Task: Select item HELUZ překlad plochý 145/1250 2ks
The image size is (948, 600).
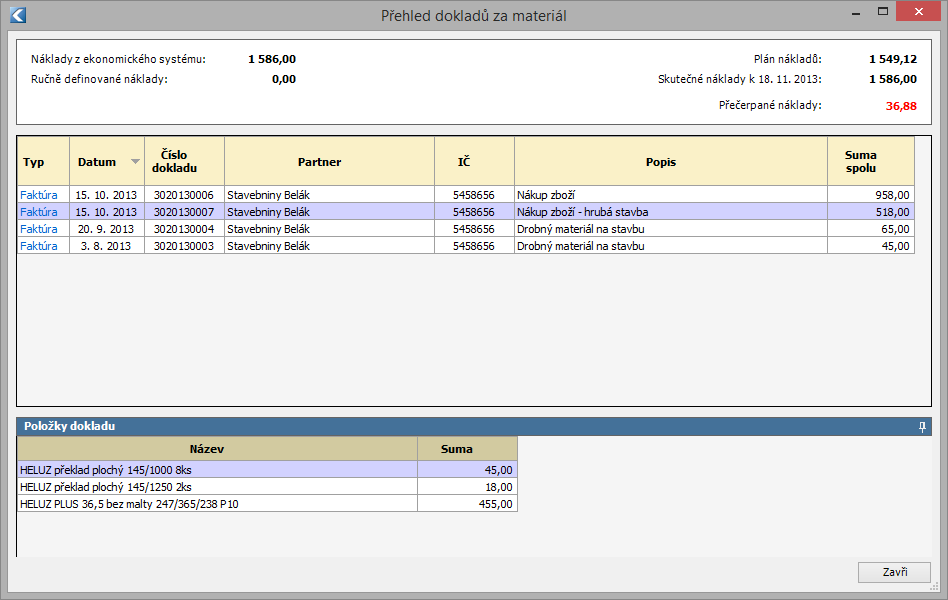Action: [x=218, y=487]
